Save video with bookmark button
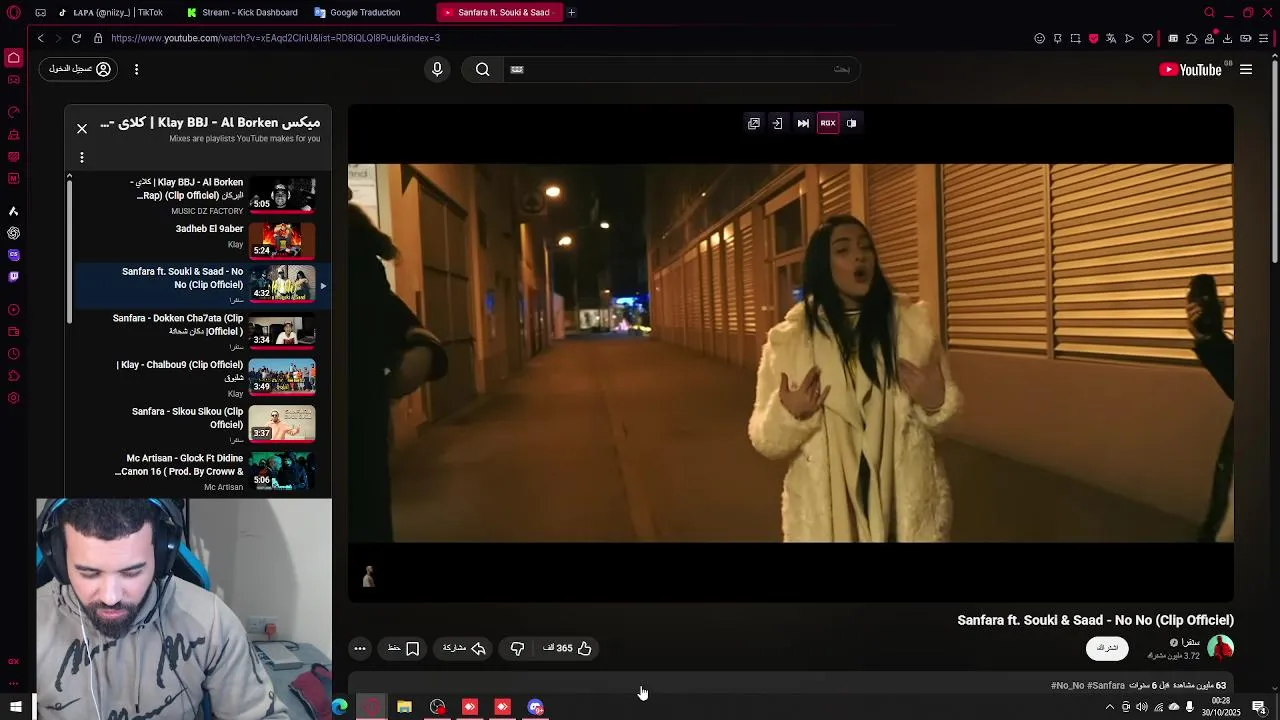This screenshot has height=720, width=1280. (x=403, y=648)
